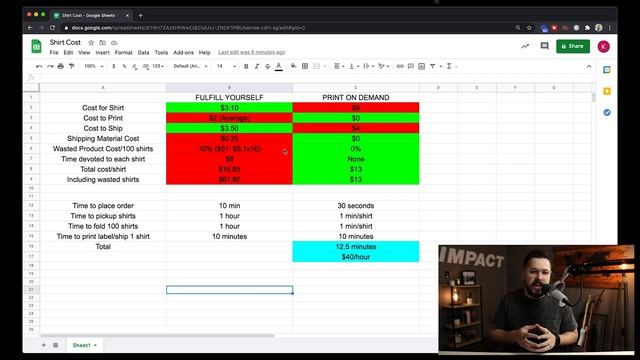Screen dimensions: 640x360
Task: Open the File menu
Action: (54, 53)
